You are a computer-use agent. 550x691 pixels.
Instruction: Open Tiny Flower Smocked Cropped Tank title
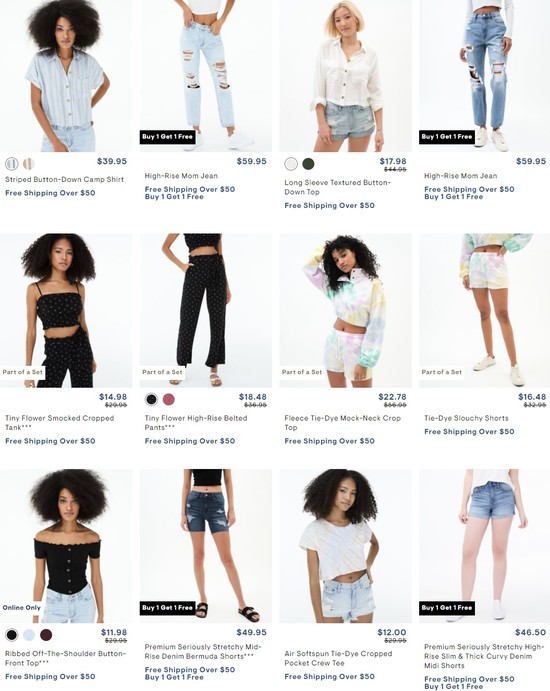(59, 423)
